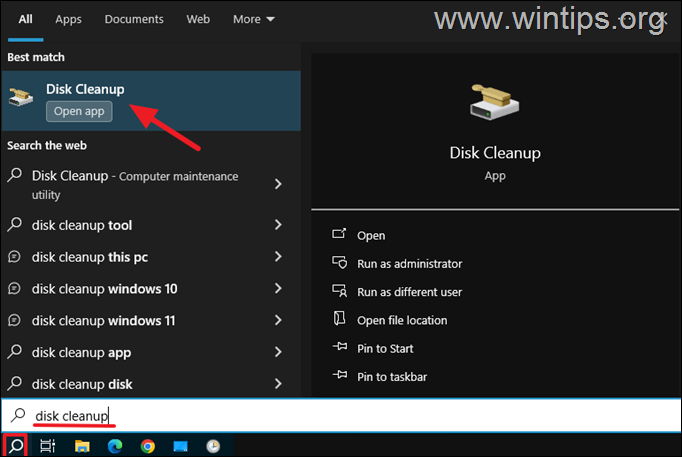This screenshot has height=457, width=682.
Task: Select the Disk Cleanup - Computer maintenance utility suggestion
Action: [x=151, y=184]
